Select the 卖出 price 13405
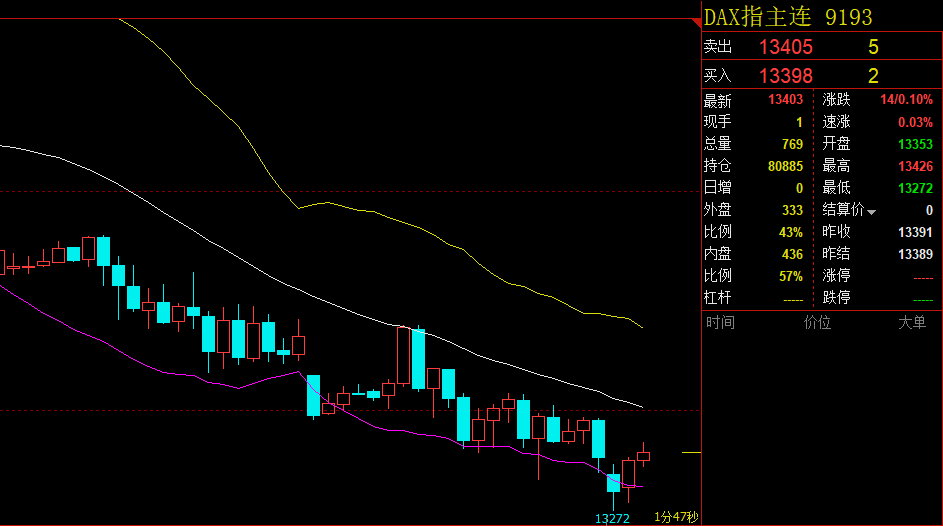This screenshot has height=526, width=943. coord(785,47)
